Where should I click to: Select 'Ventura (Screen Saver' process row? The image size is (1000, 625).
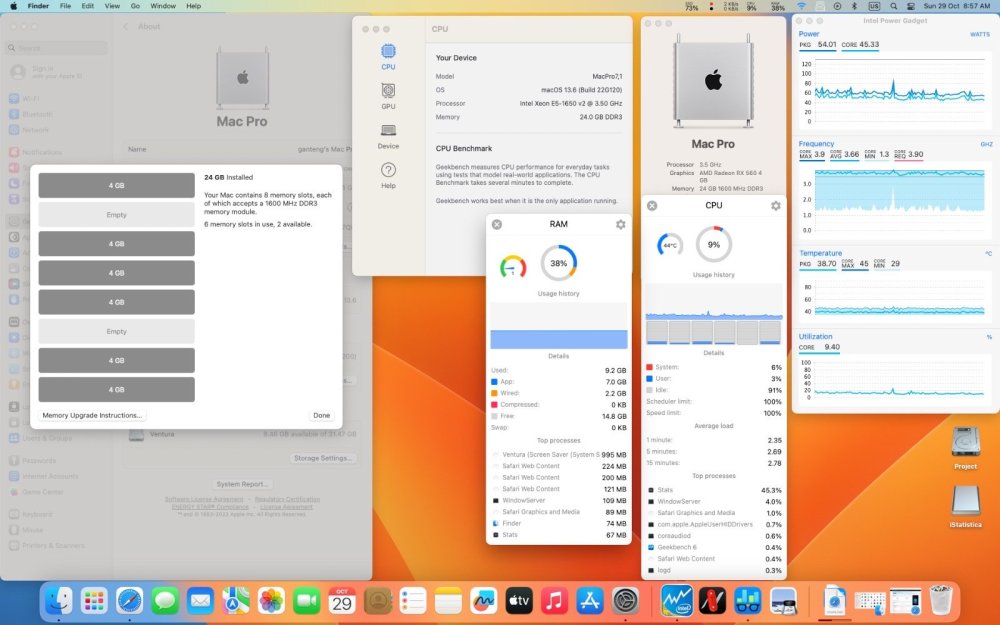(x=559, y=455)
